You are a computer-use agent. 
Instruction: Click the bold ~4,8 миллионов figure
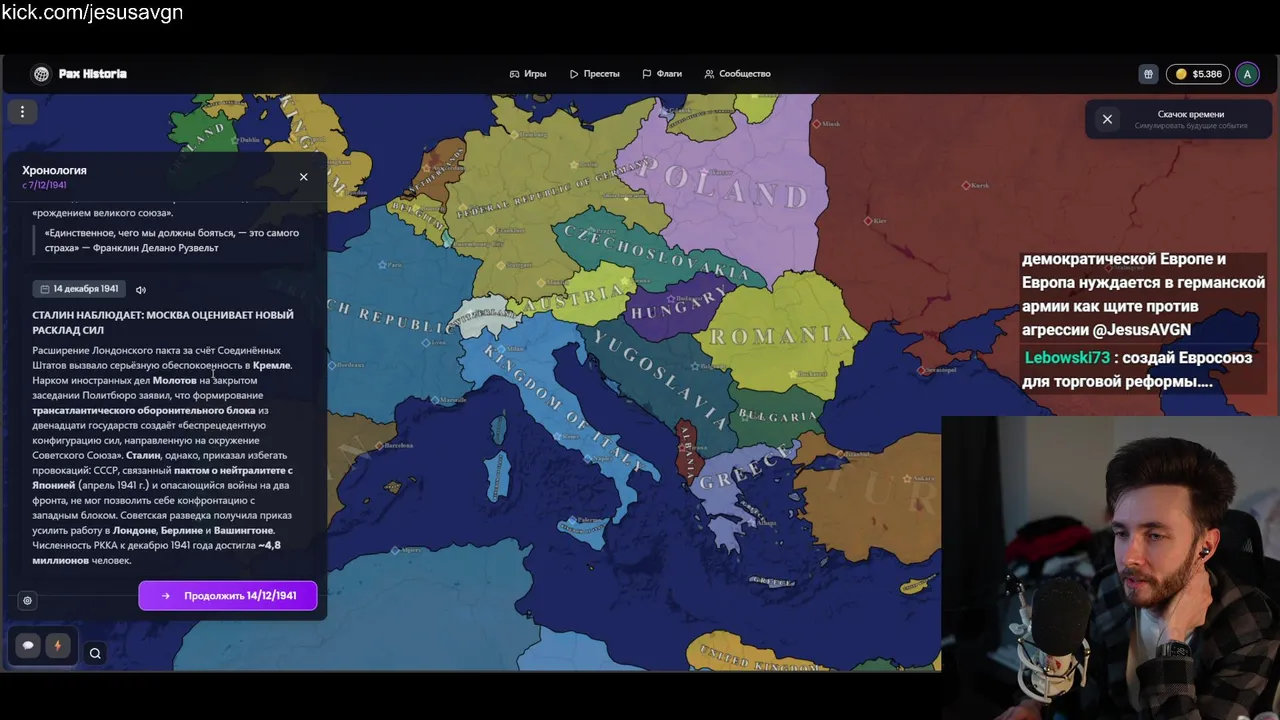coord(156,553)
